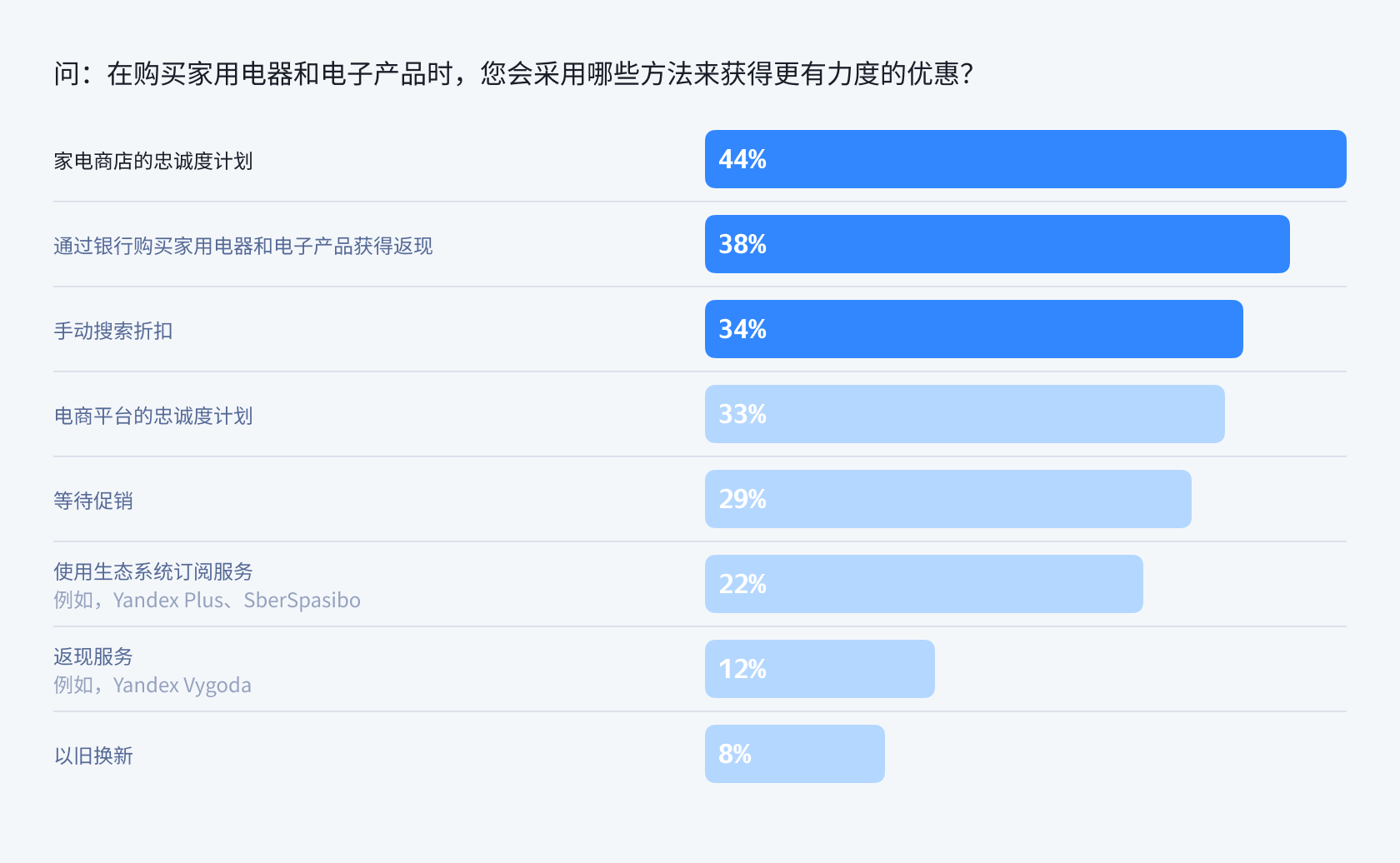Image resolution: width=1400 pixels, height=863 pixels.
Task: Select the label 通过银行购买家用电器和电子产品获得返现
Action: 243,246
